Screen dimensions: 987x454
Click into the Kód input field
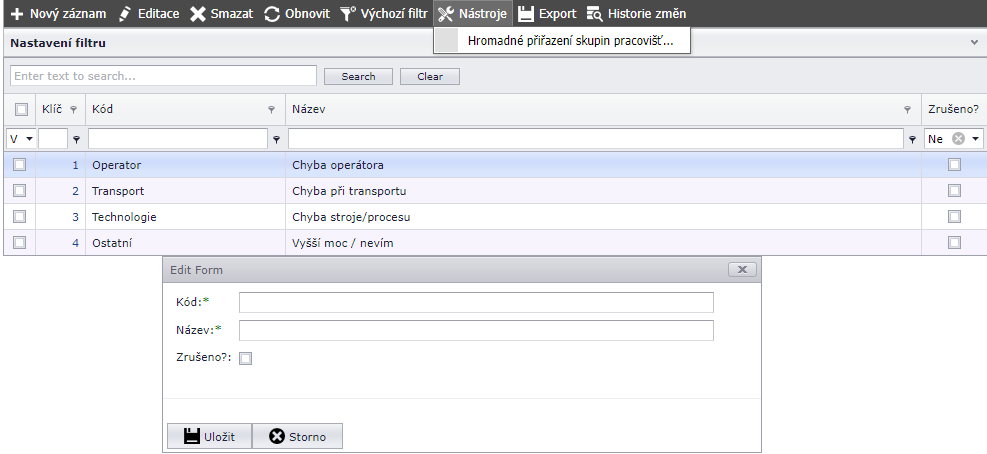(x=476, y=303)
